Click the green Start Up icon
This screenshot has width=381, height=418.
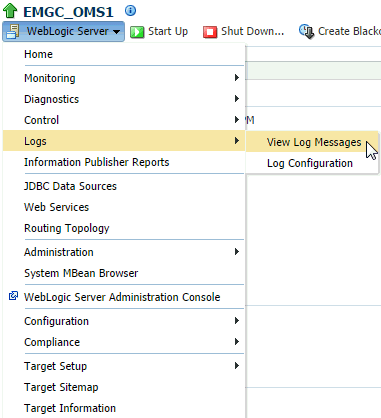coord(137,32)
